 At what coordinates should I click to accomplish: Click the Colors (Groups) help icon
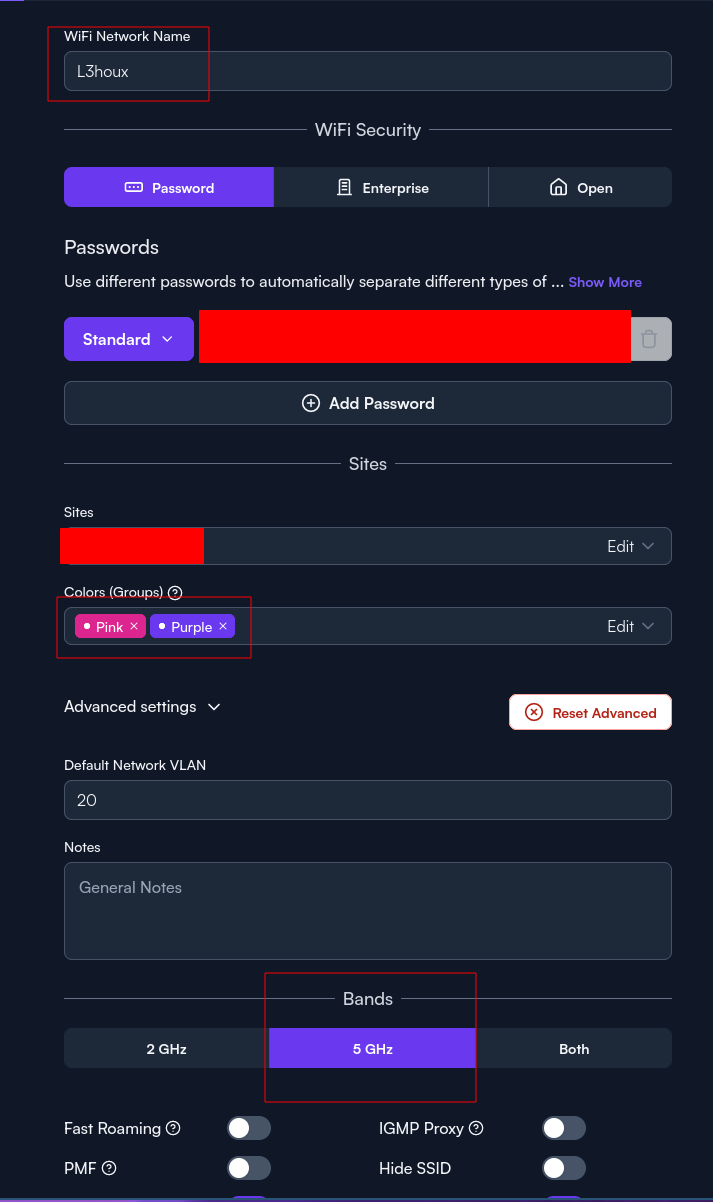click(175, 592)
